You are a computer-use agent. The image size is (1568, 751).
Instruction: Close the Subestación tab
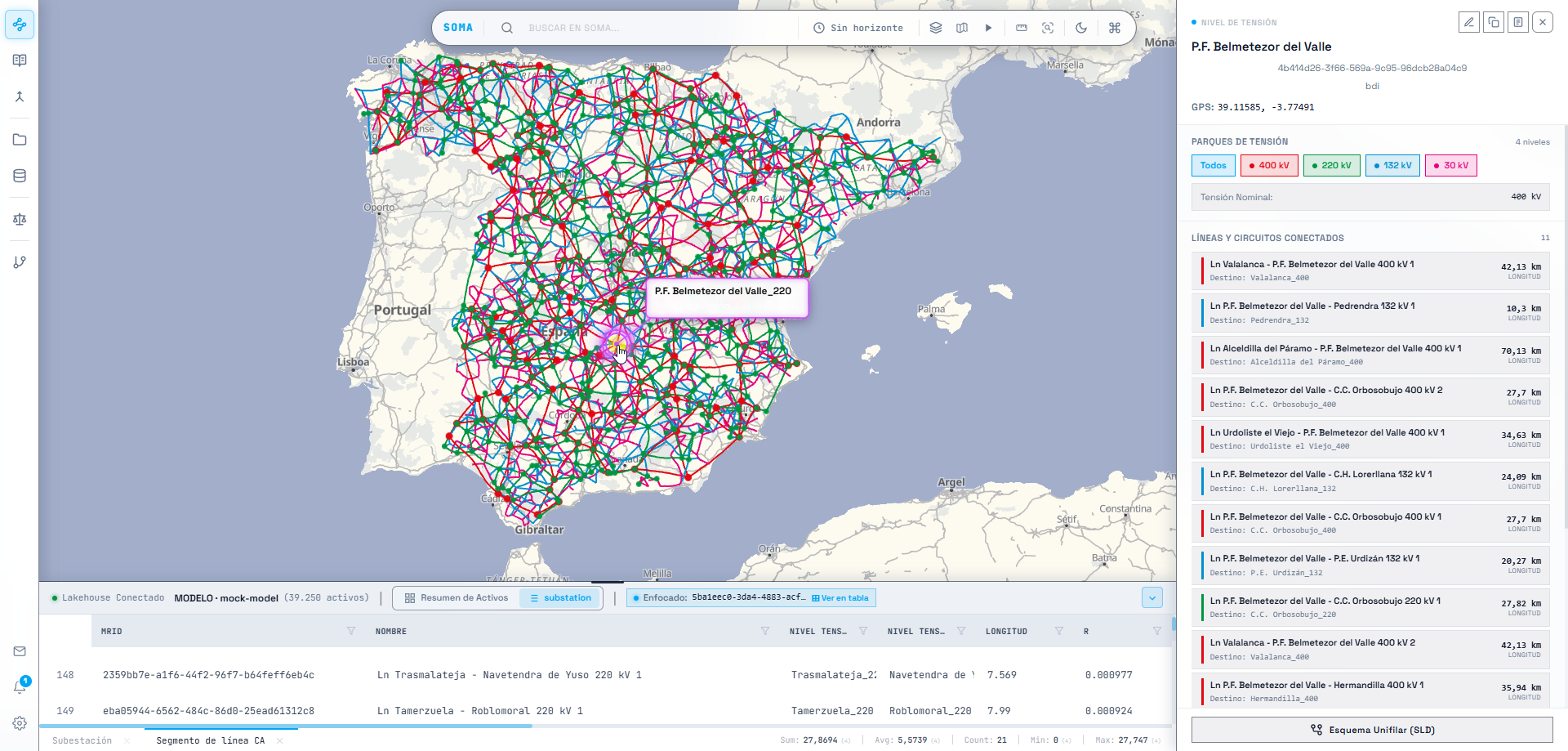127,740
